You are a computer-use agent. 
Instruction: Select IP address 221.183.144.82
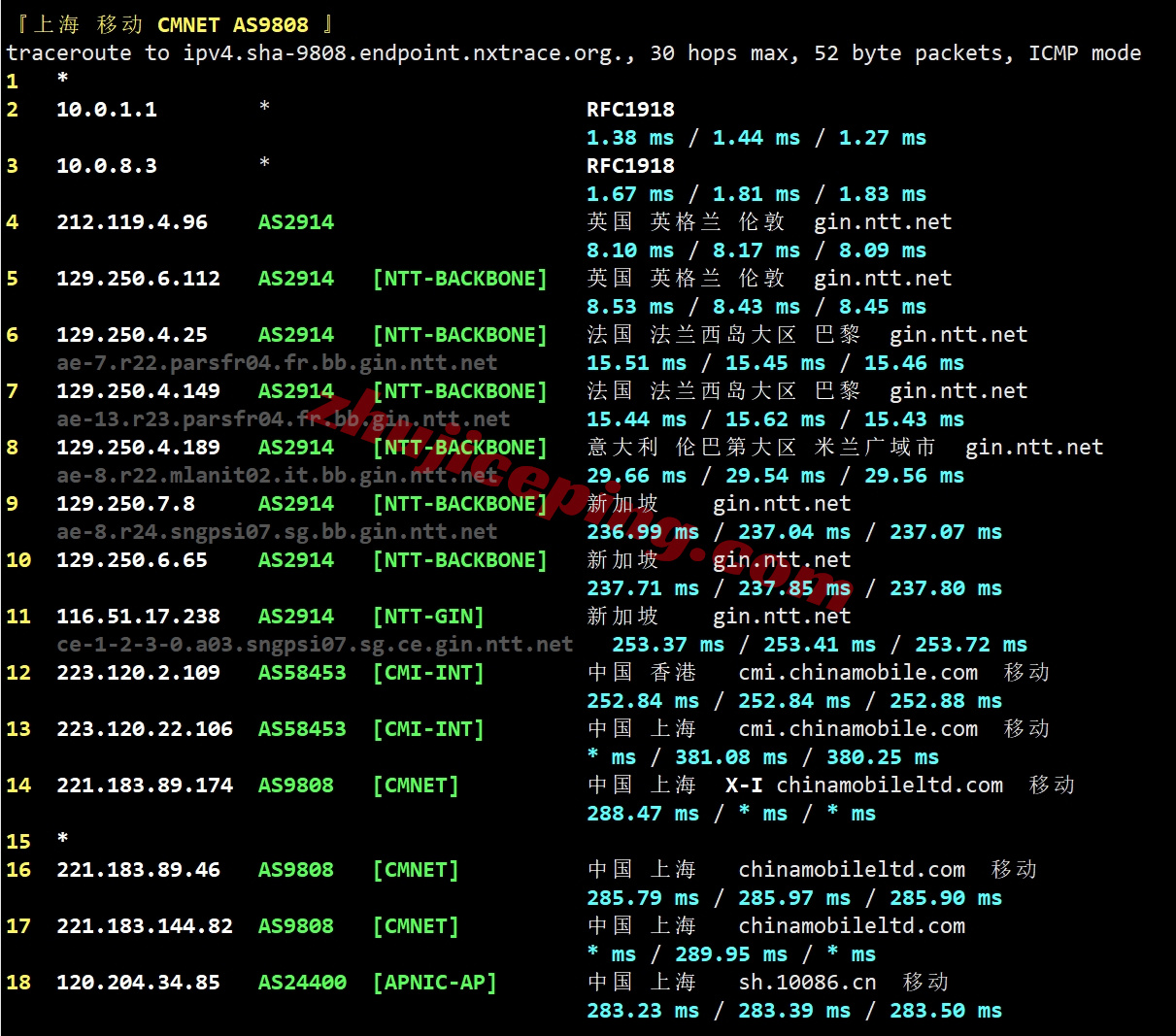pos(145,926)
